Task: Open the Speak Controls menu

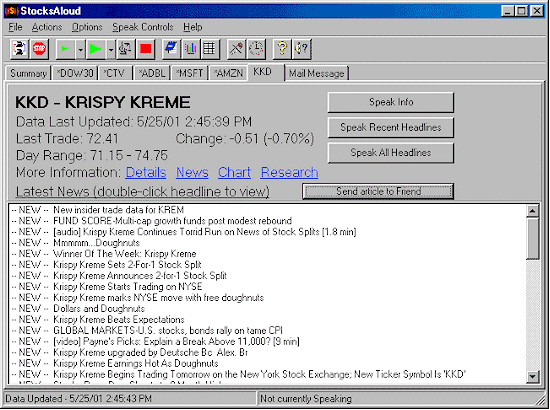Action: [x=143, y=27]
